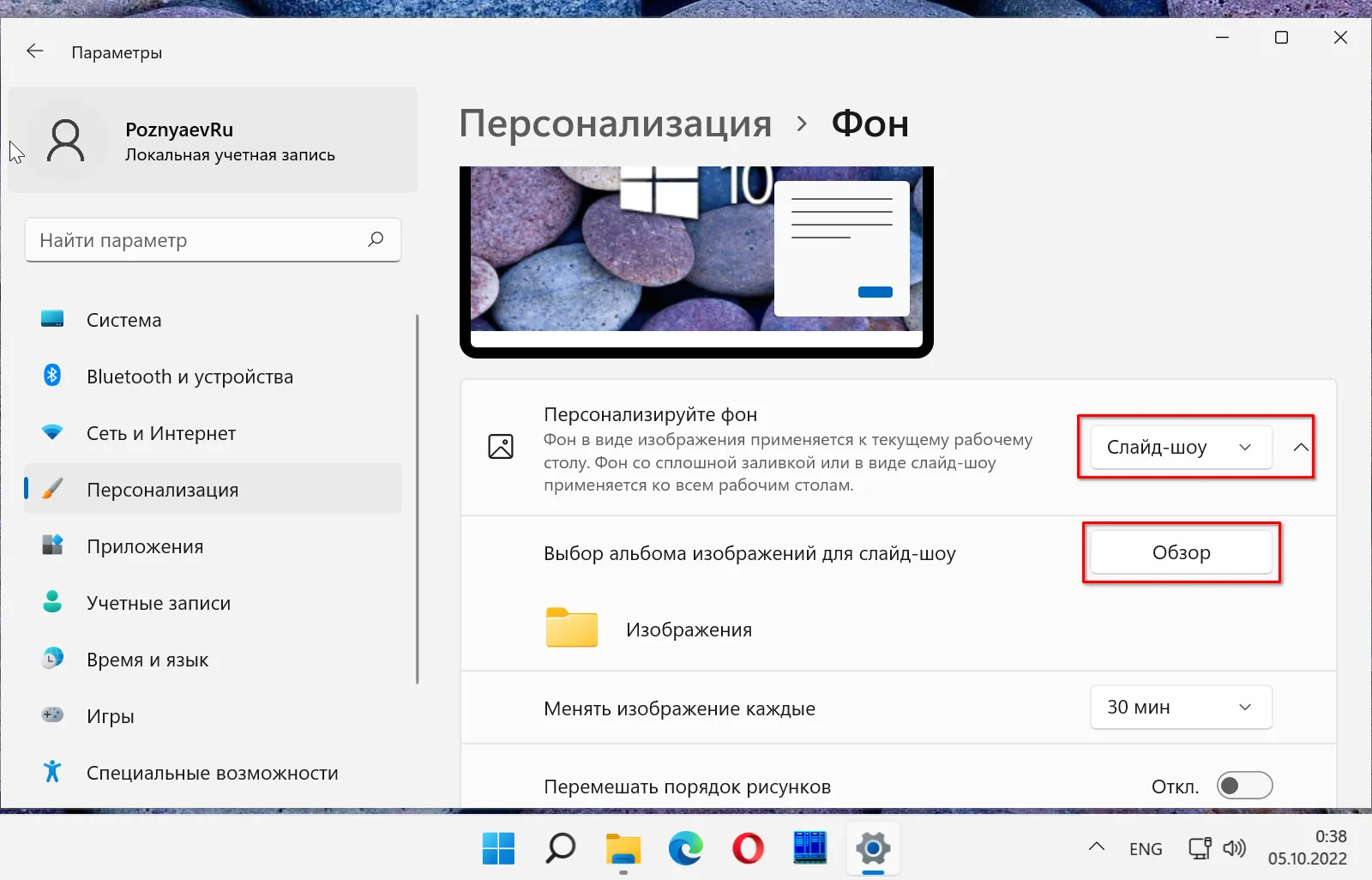1372x880 pixels.
Task: Click the Сеть и Интернет Wi-Fi icon
Action: pos(52,432)
